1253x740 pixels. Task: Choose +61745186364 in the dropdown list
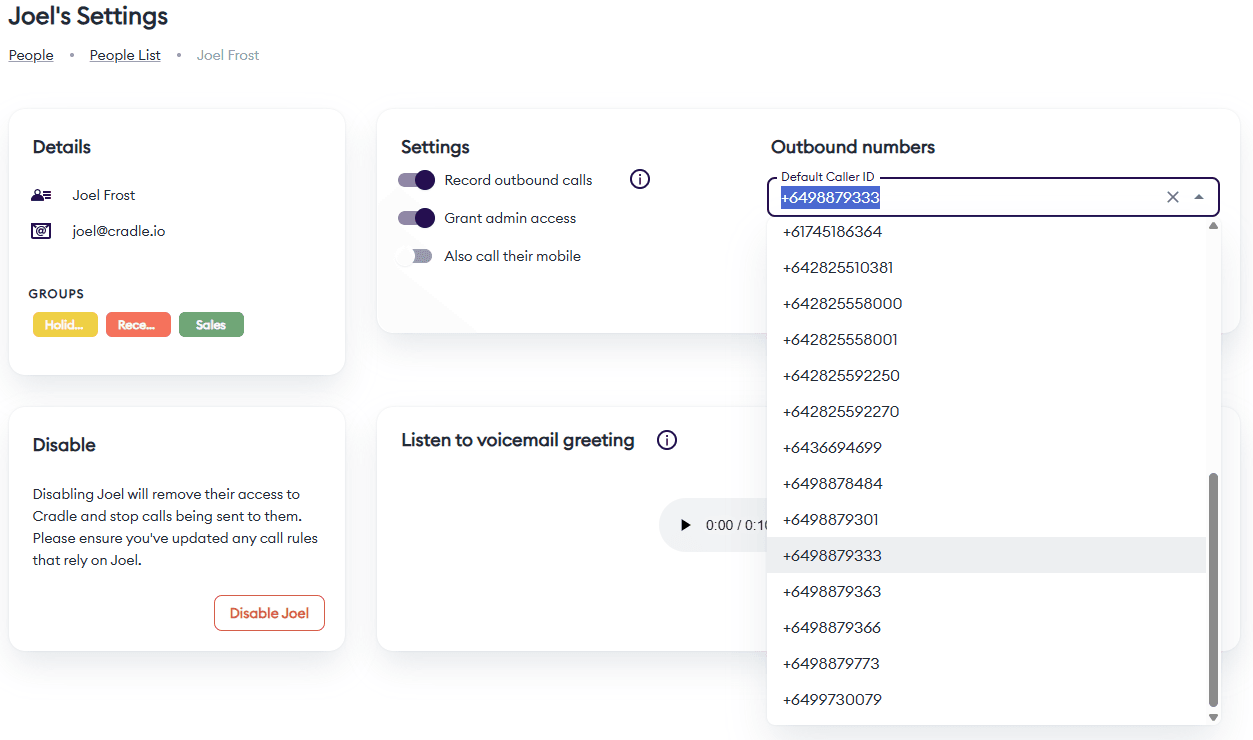click(x=832, y=232)
